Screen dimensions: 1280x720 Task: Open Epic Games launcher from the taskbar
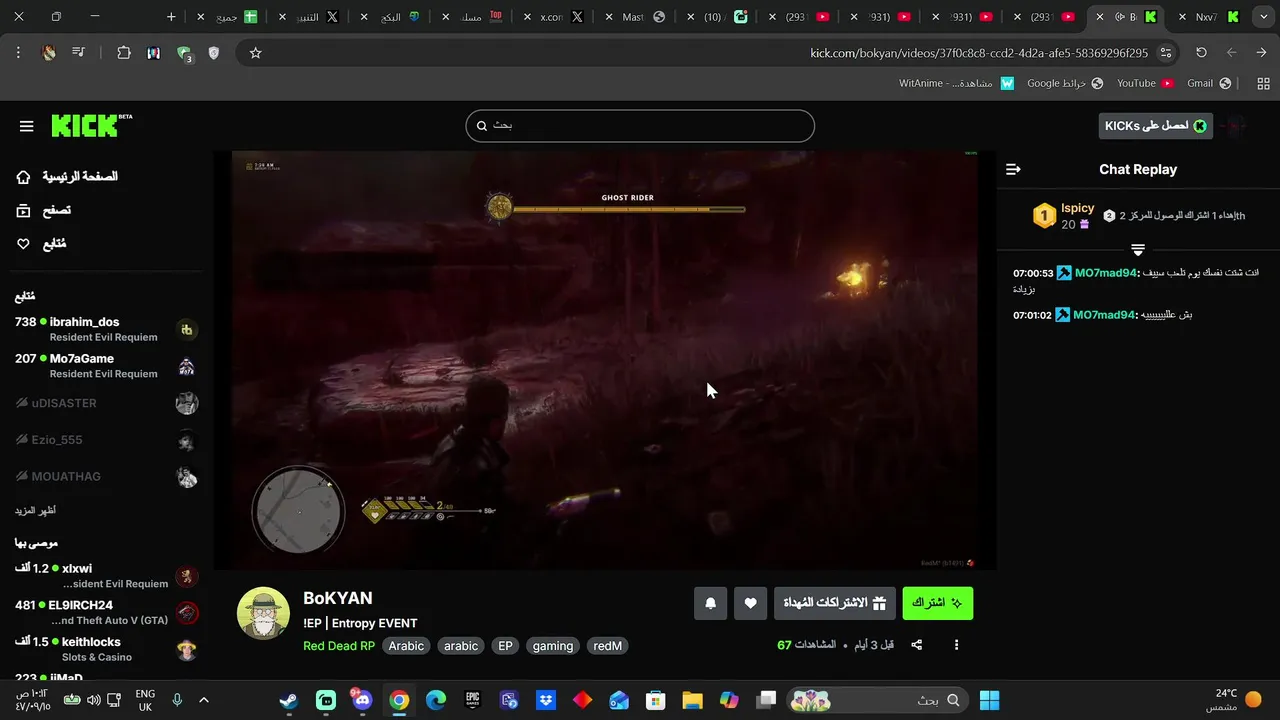click(x=473, y=700)
